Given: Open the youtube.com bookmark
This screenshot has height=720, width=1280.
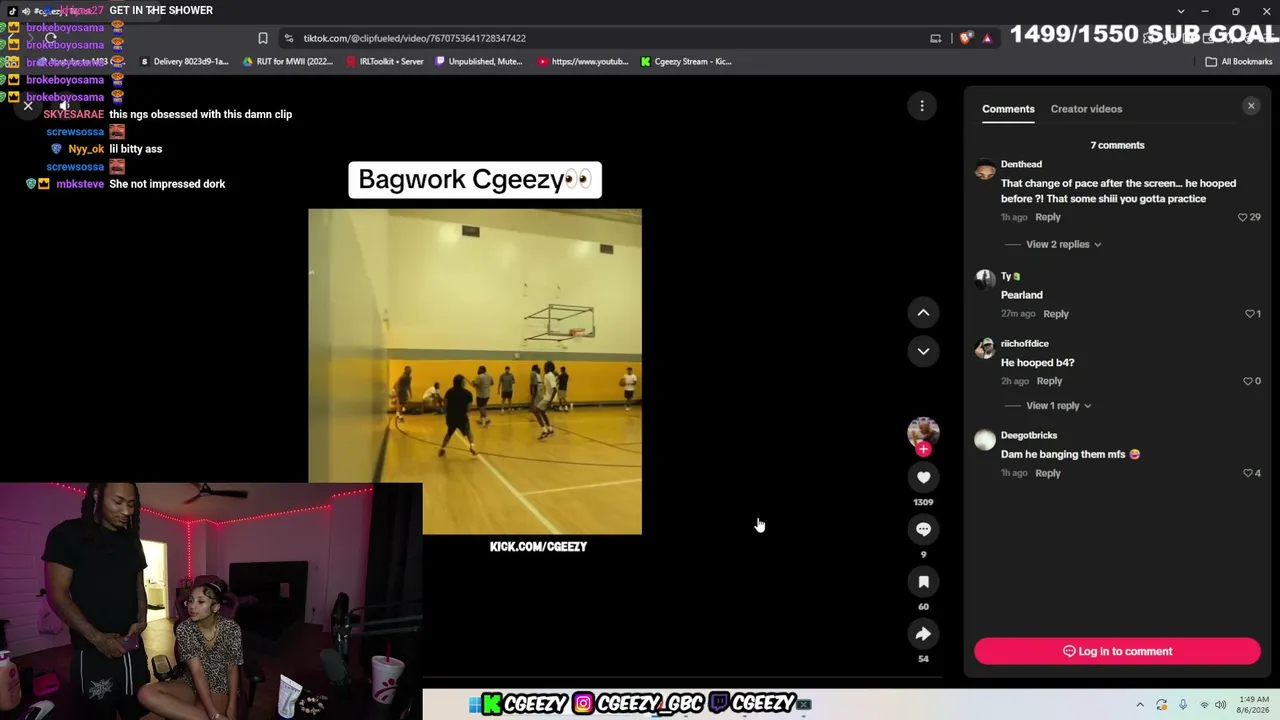Looking at the screenshot, I should click(583, 61).
